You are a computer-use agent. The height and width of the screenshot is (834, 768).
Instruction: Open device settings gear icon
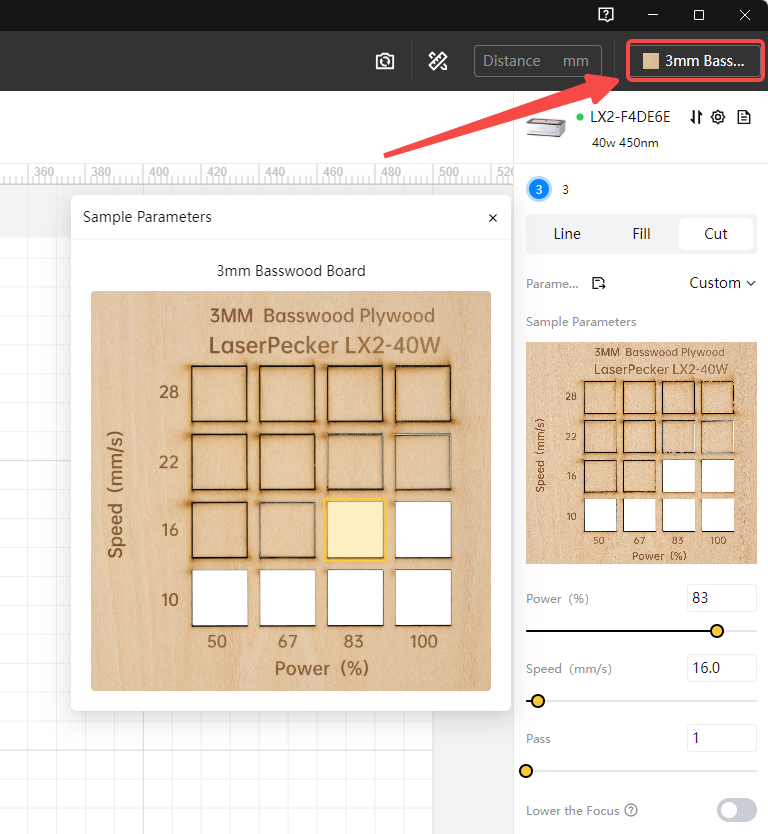[718, 117]
